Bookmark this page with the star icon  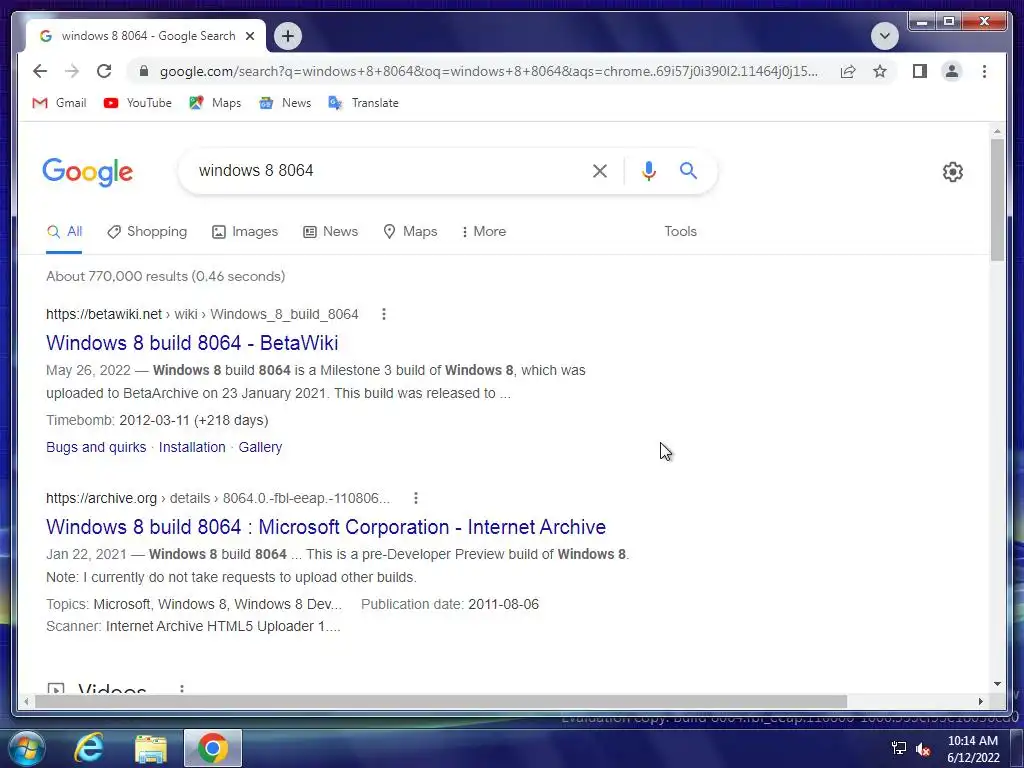880,71
